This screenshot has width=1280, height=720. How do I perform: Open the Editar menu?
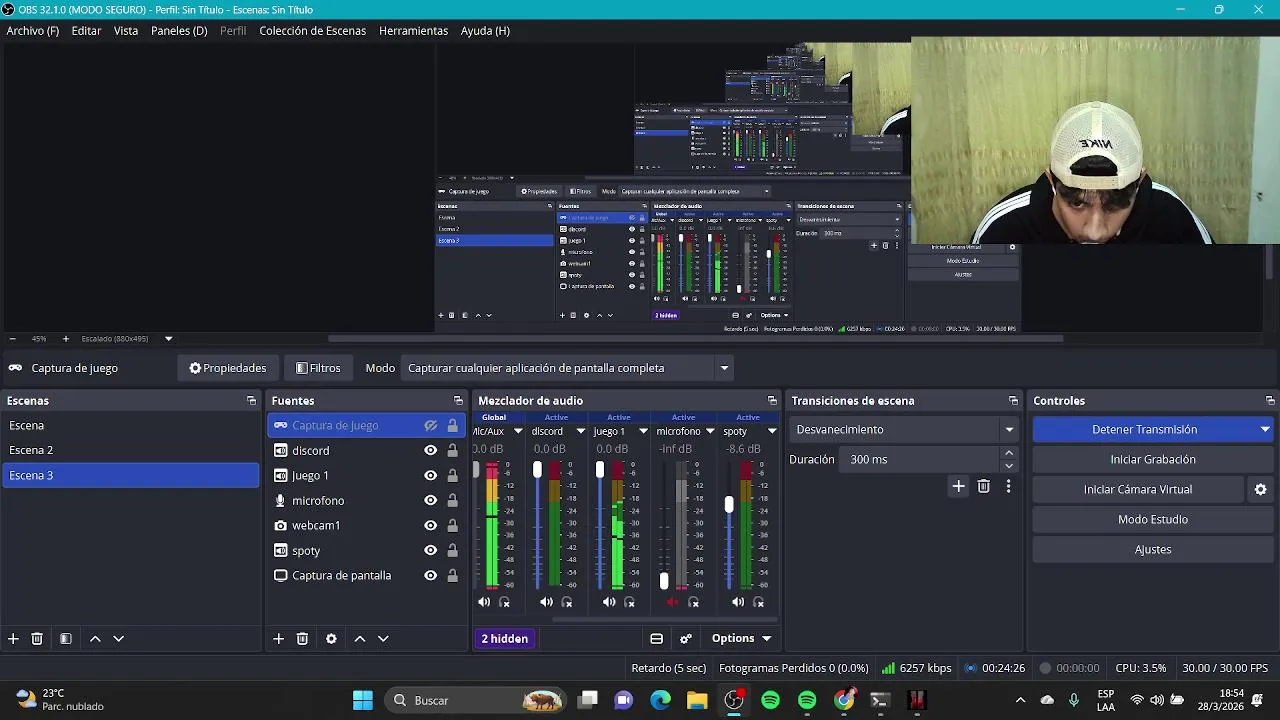pyautogui.click(x=86, y=31)
